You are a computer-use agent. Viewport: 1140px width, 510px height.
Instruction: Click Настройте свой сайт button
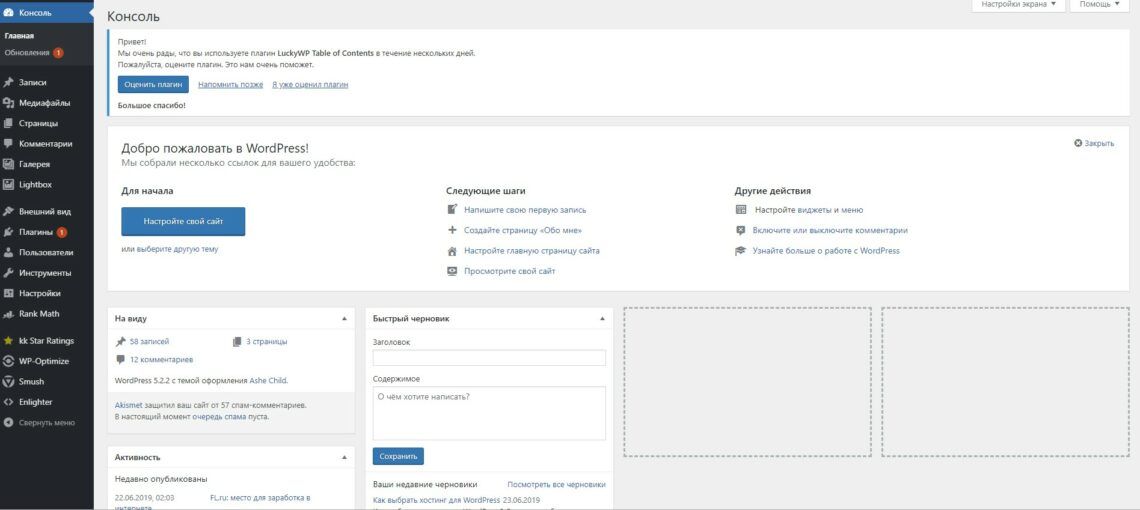183,221
